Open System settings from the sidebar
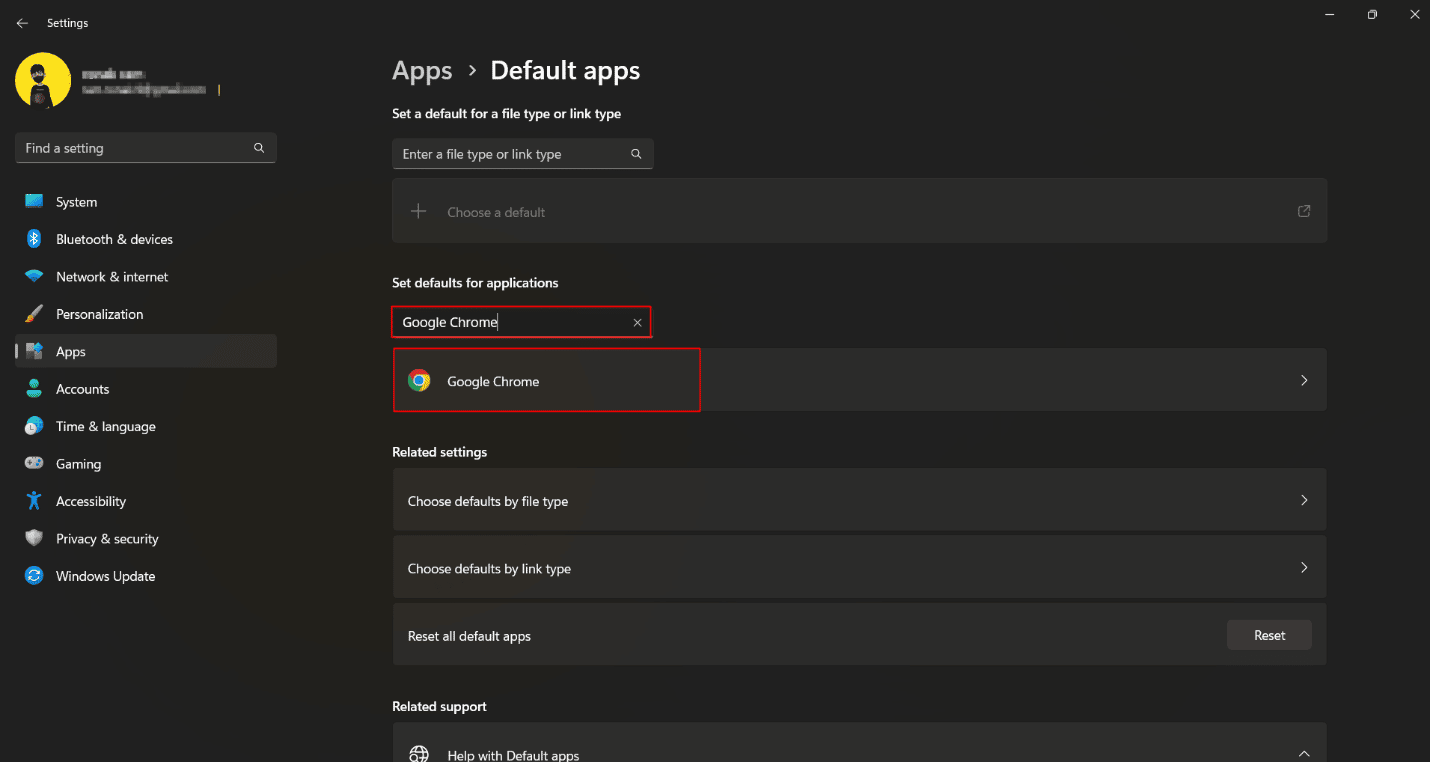Viewport: 1430px width, 762px height. pyautogui.click(x=76, y=201)
